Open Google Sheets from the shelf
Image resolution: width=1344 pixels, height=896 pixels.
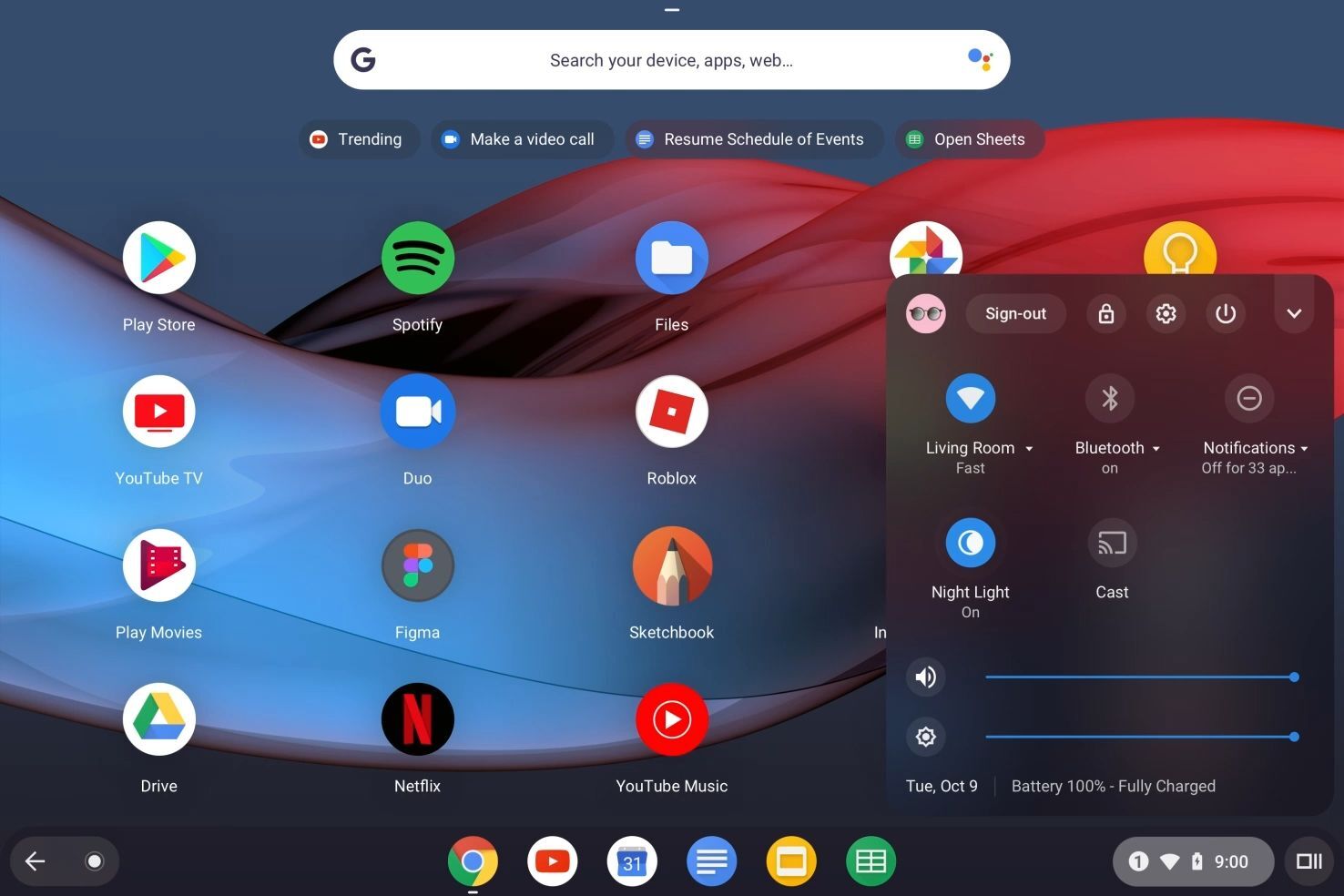(x=870, y=860)
